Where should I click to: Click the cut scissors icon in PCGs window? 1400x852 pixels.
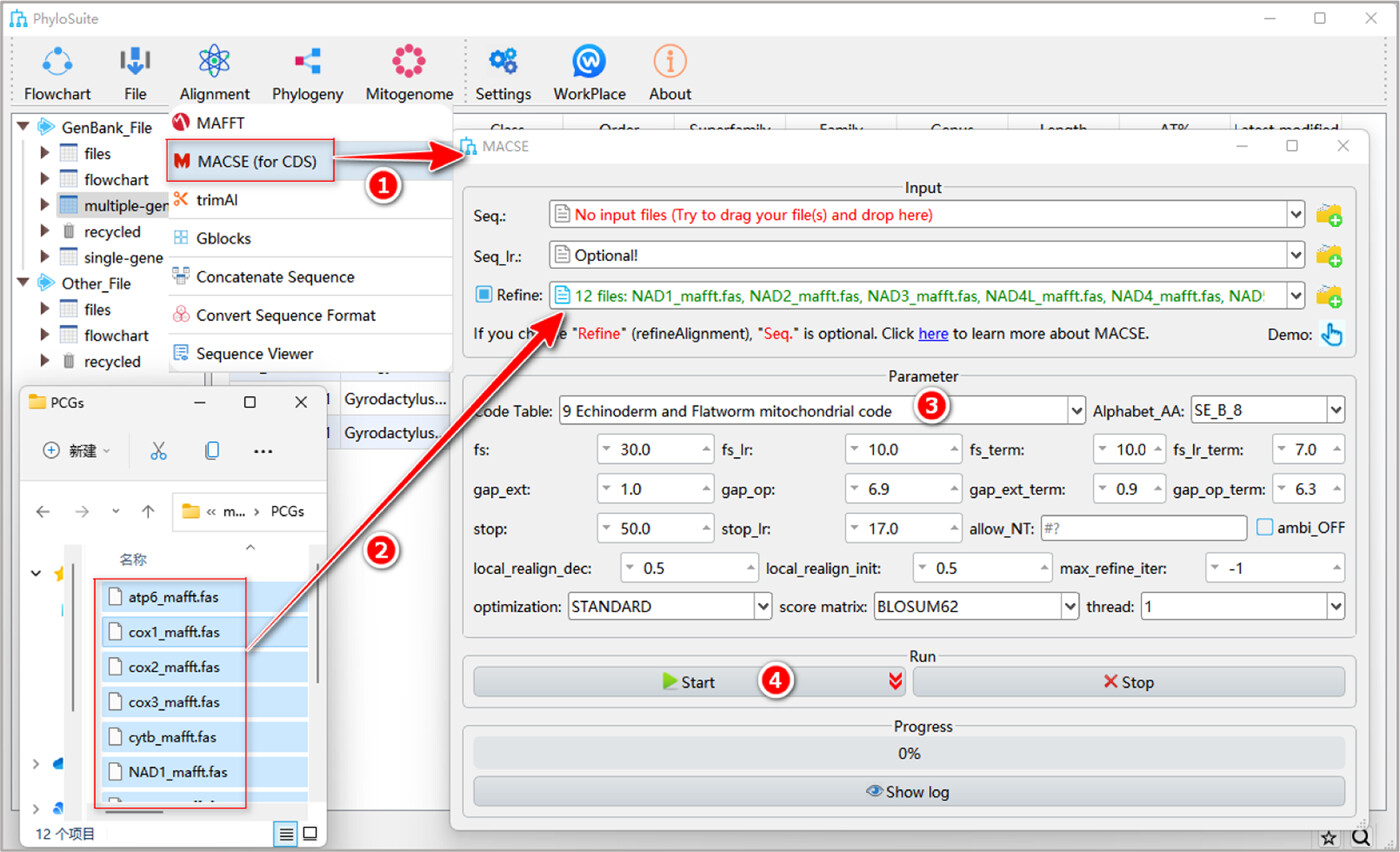point(158,451)
